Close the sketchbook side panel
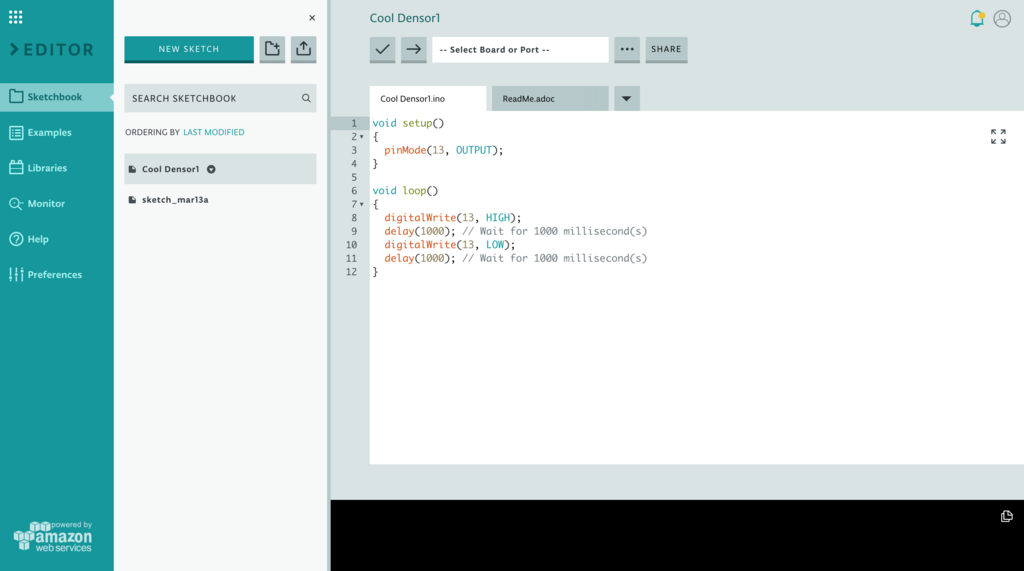 point(312,18)
